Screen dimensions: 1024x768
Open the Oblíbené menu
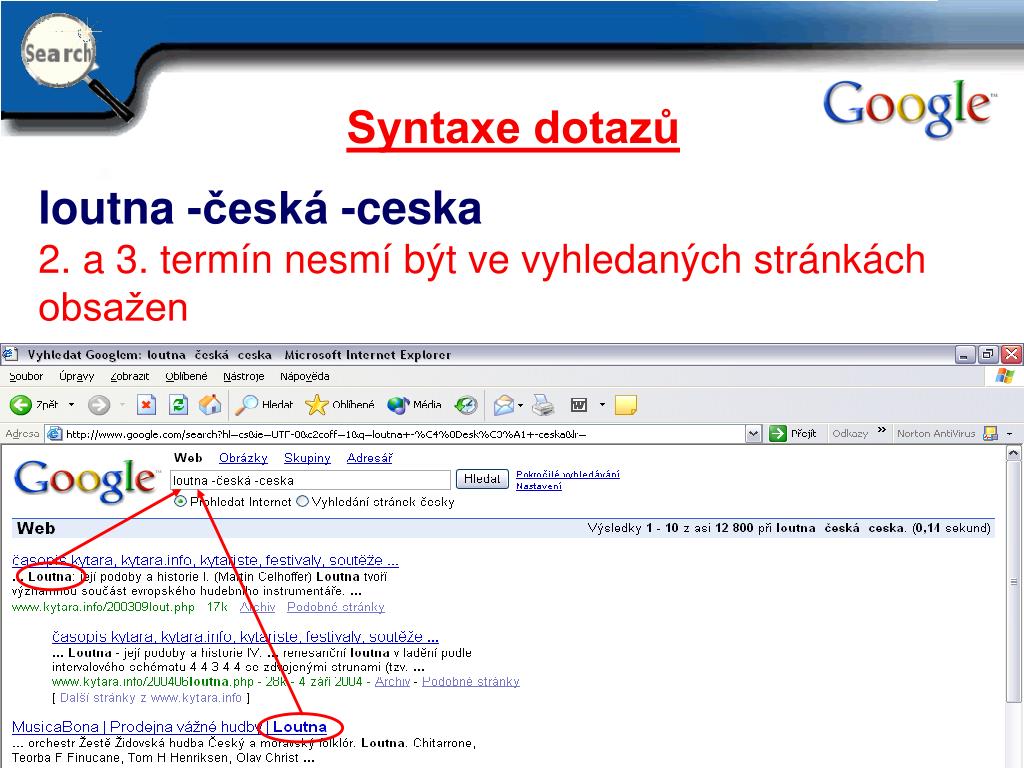(186, 376)
